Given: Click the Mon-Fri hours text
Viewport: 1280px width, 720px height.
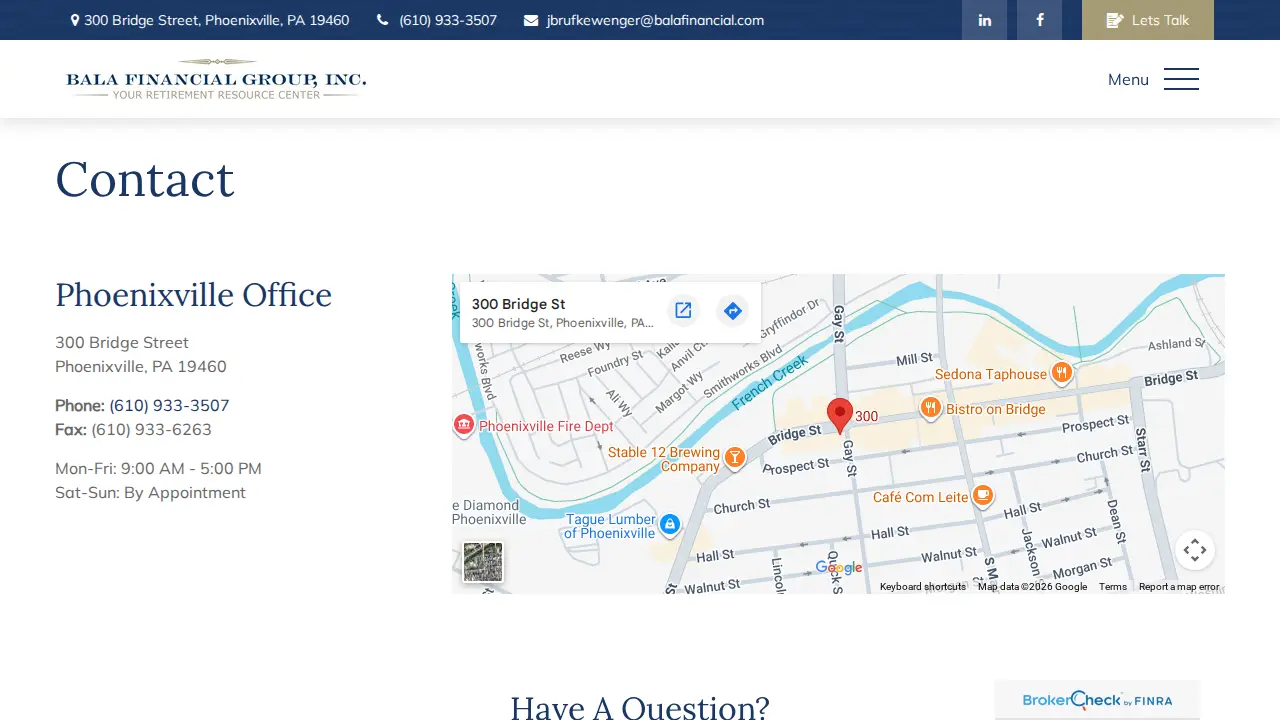Looking at the screenshot, I should point(158,468).
